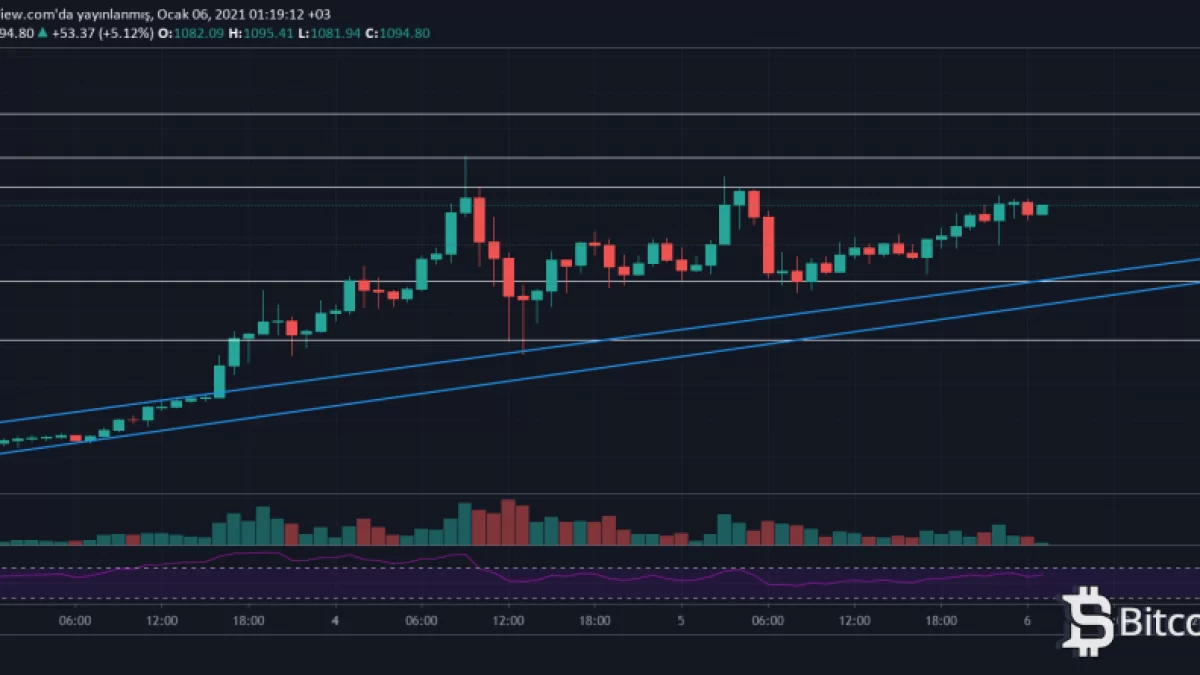This screenshot has width=1200, height=675.
Task: Click the tallest red volume bar
Action: pos(508,522)
